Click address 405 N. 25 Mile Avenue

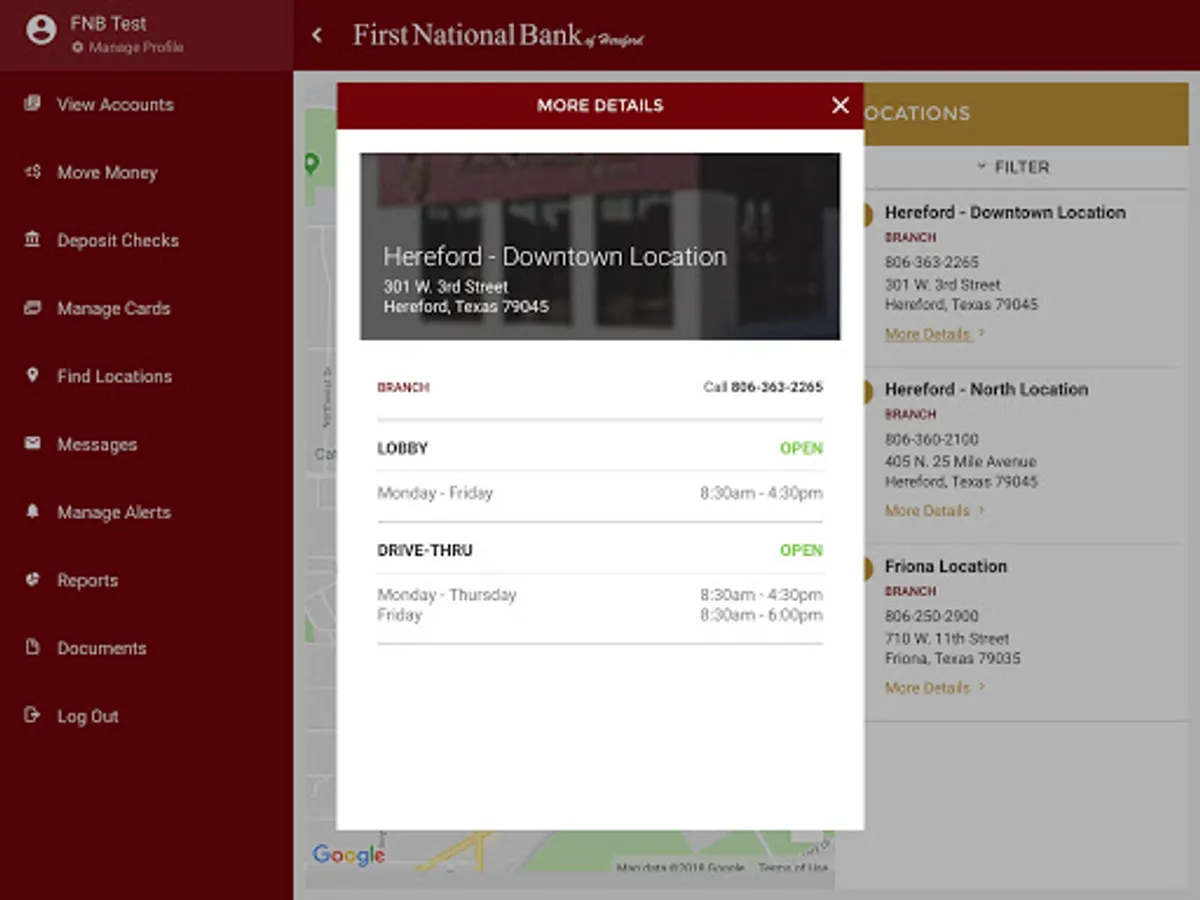coord(960,462)
